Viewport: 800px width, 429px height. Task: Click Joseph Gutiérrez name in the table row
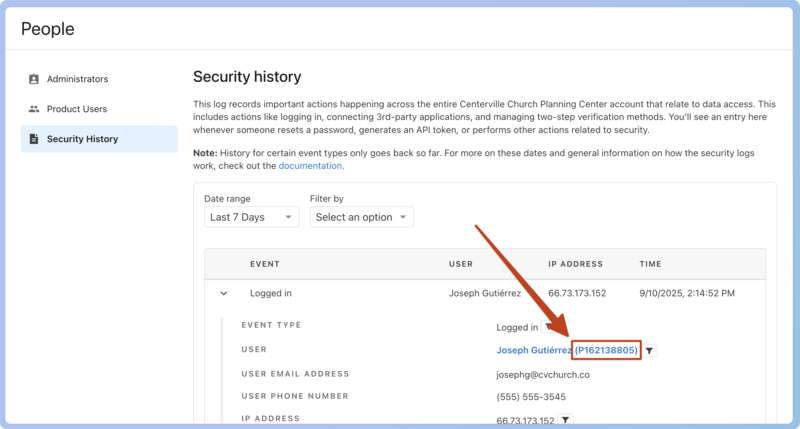point(485,293)
